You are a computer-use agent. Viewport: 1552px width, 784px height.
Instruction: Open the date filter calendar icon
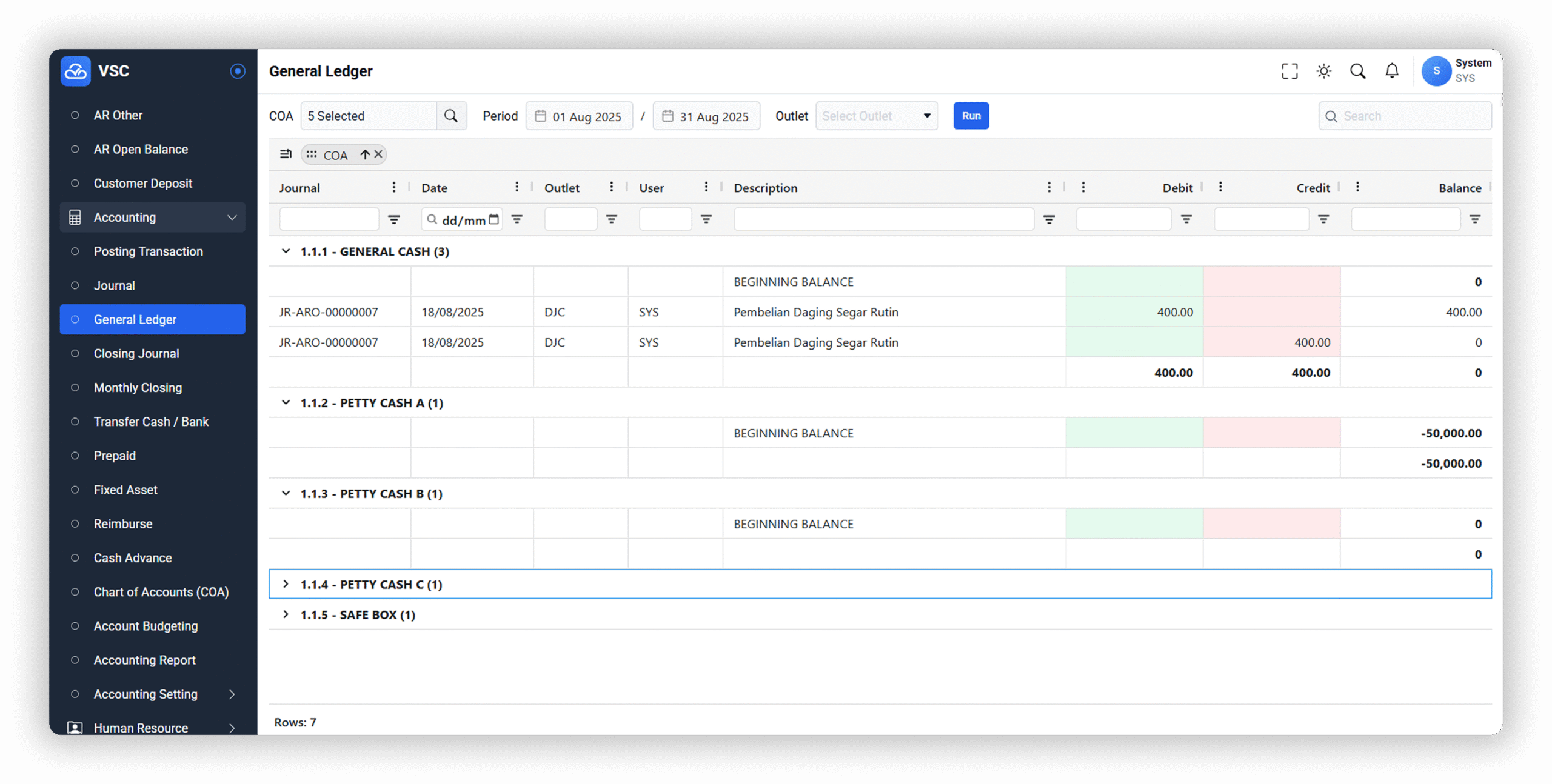tap(494, 219)
